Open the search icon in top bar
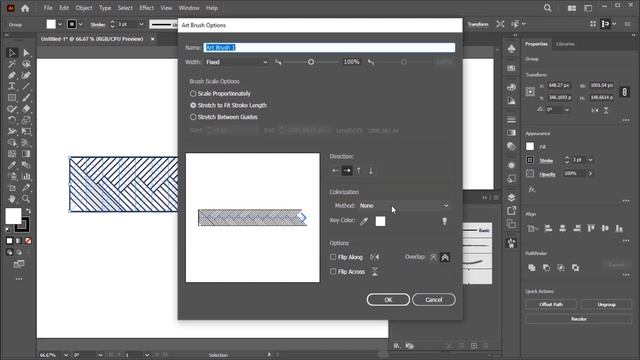The image size is (640, 360). (x=547, y=8)
